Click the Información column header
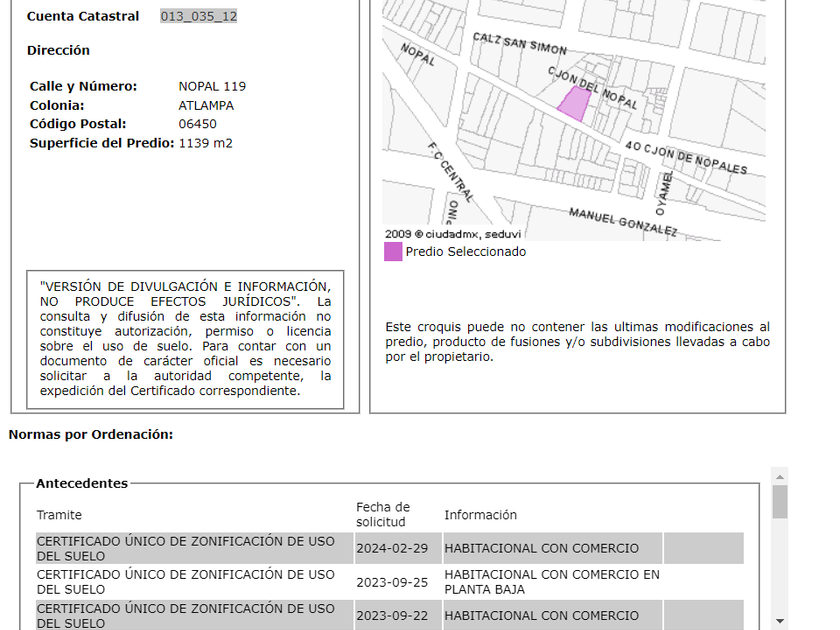 480,516
